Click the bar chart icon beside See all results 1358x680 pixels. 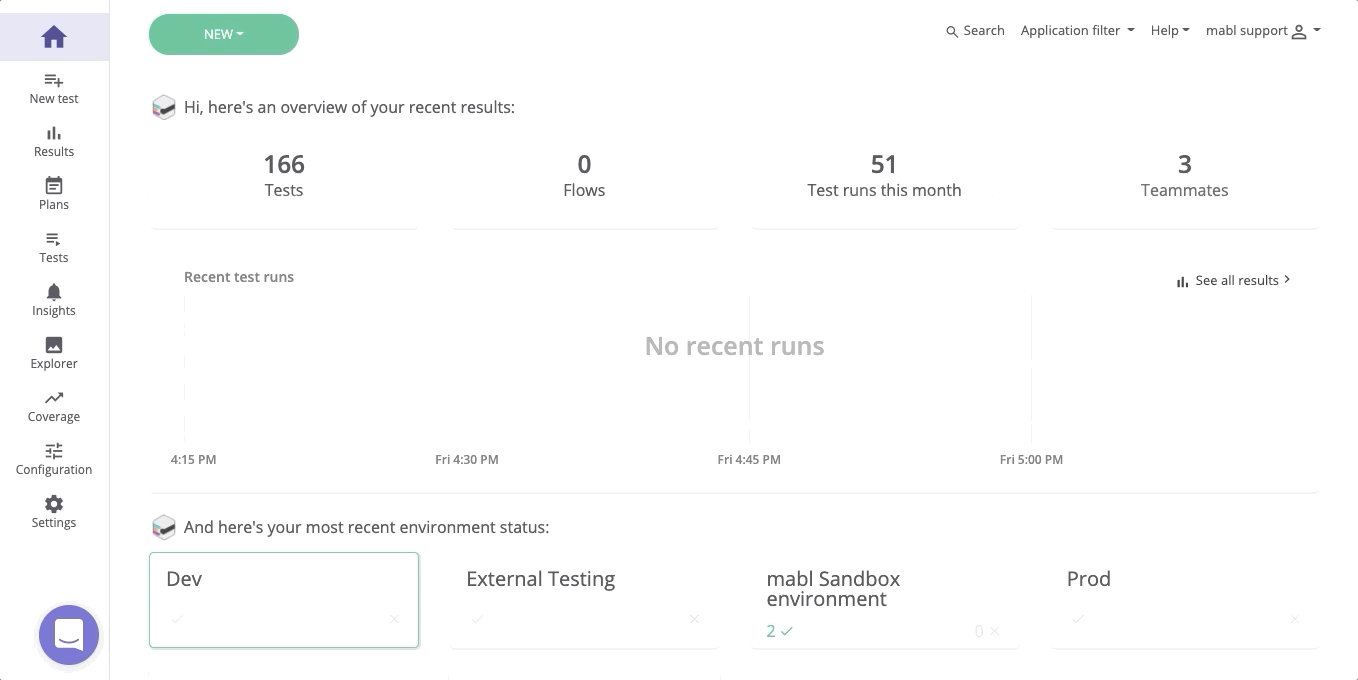pos(1183,282)
